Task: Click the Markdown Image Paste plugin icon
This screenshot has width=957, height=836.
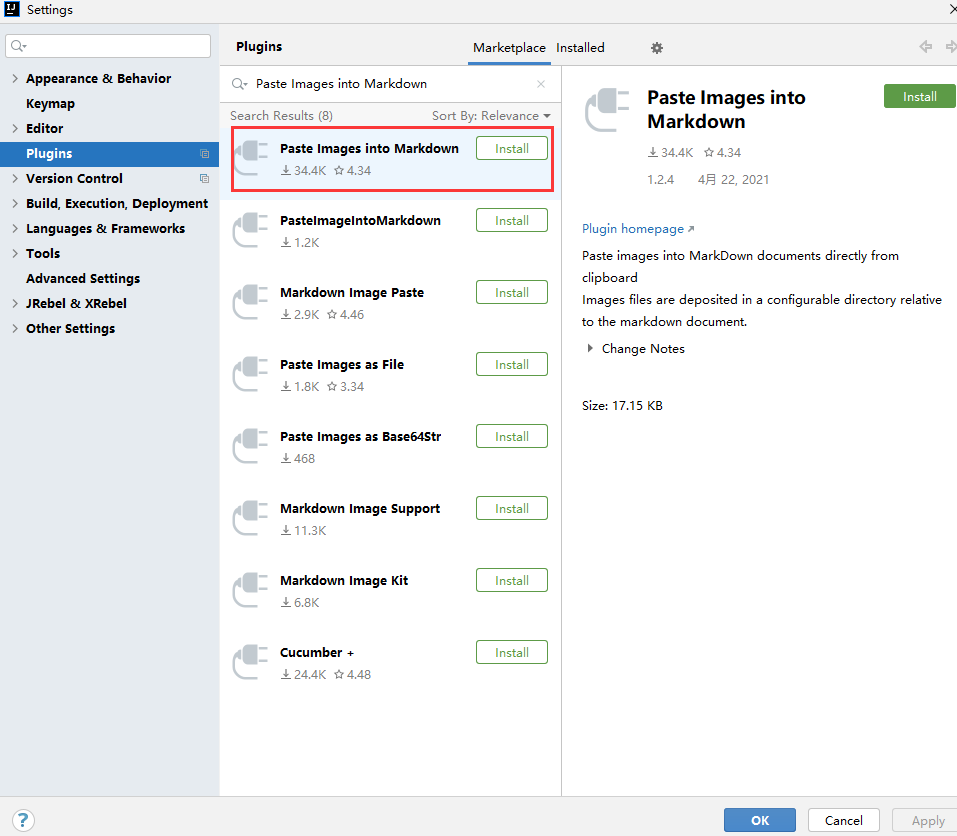Action: point(250,302)
